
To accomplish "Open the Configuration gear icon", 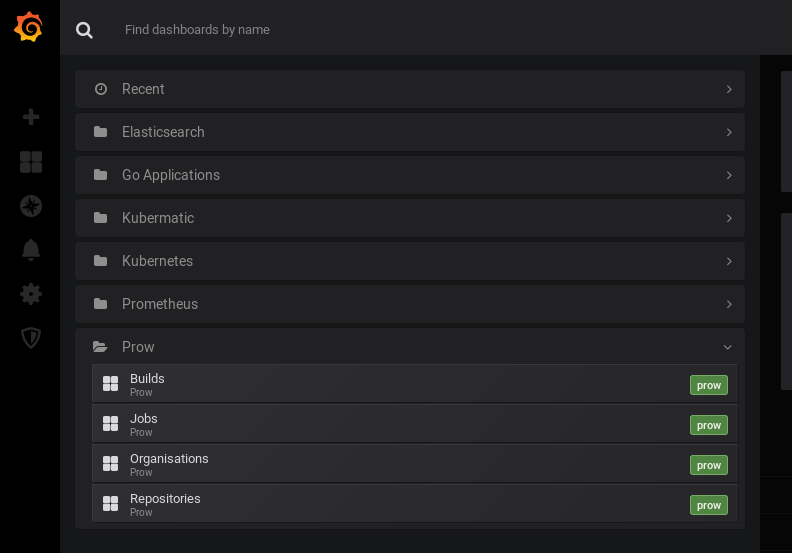I will click(x=31, y=294).
